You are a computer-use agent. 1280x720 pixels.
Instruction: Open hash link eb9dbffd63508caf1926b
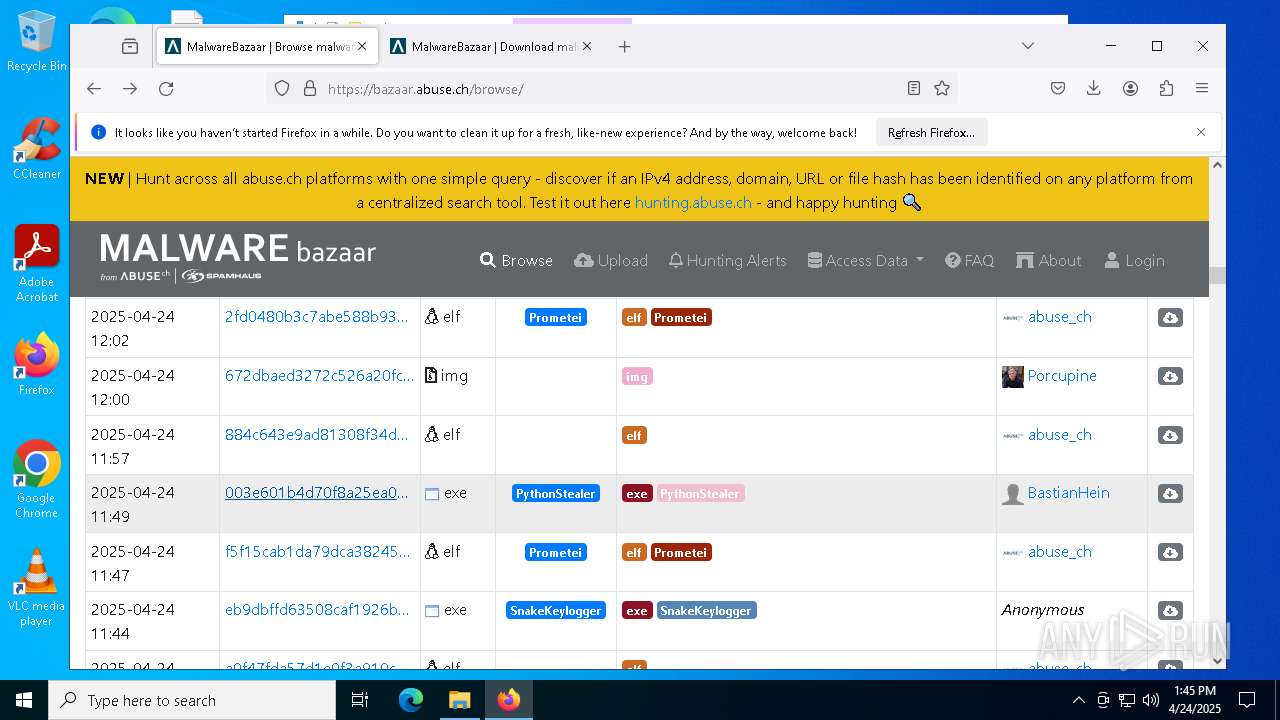click(x=316, y=609)
